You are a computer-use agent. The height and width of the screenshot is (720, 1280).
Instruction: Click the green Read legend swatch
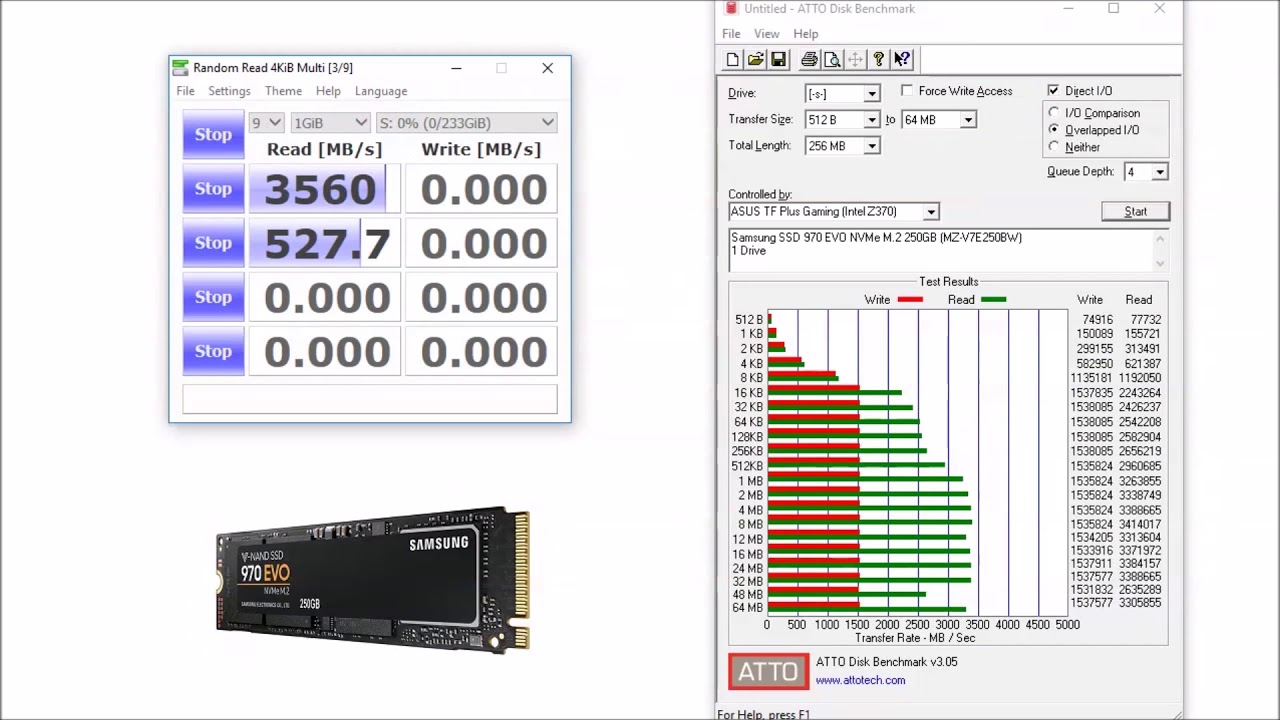tap(993, 300)
